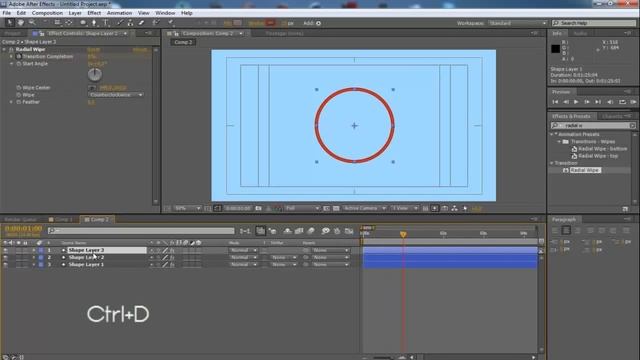The height and width of the screenshot is (360, 640).
Task: Expand the Feather property
Action: [x=11, y=102]
